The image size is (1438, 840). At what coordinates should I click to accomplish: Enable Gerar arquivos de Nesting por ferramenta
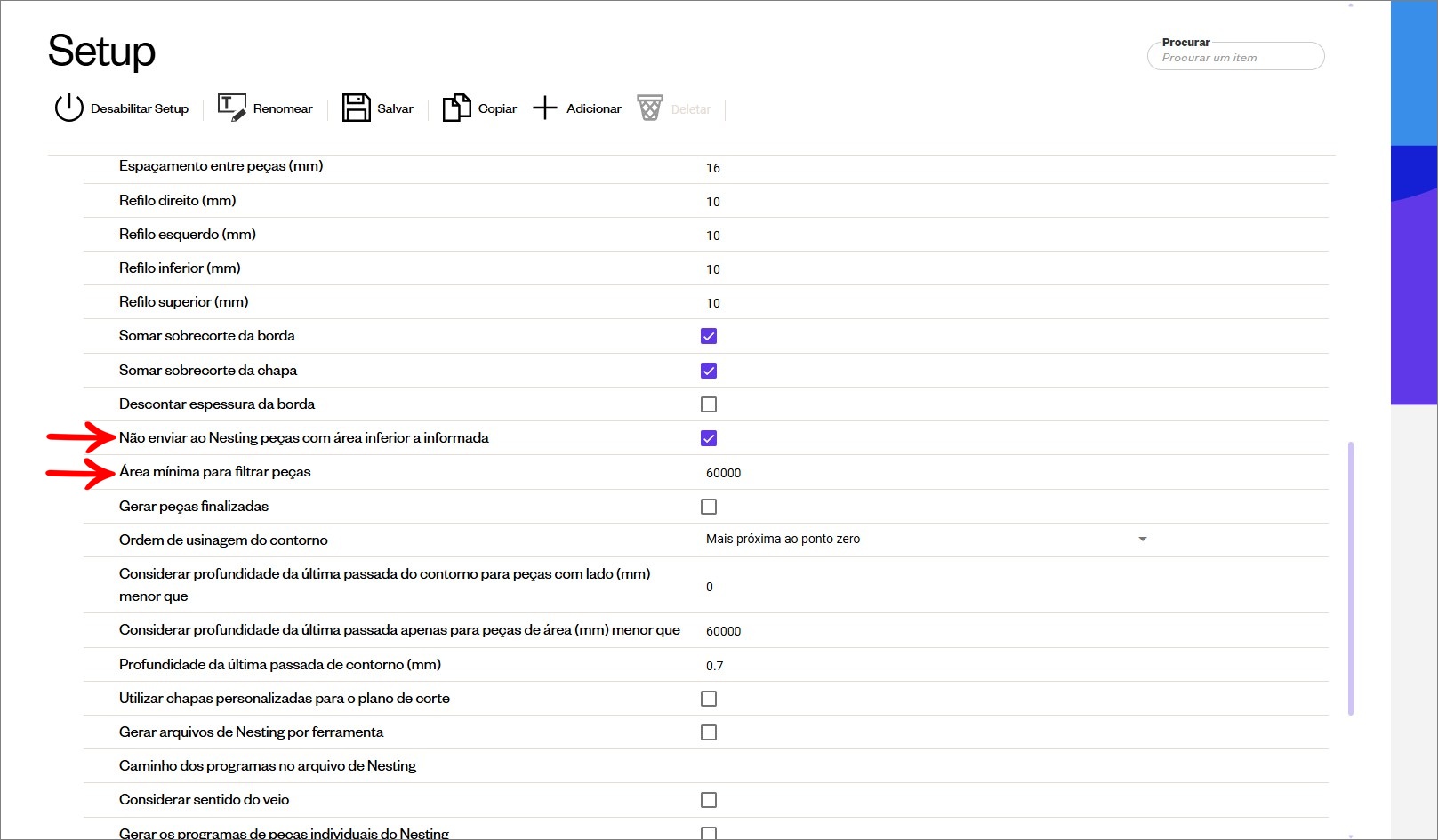709,732
